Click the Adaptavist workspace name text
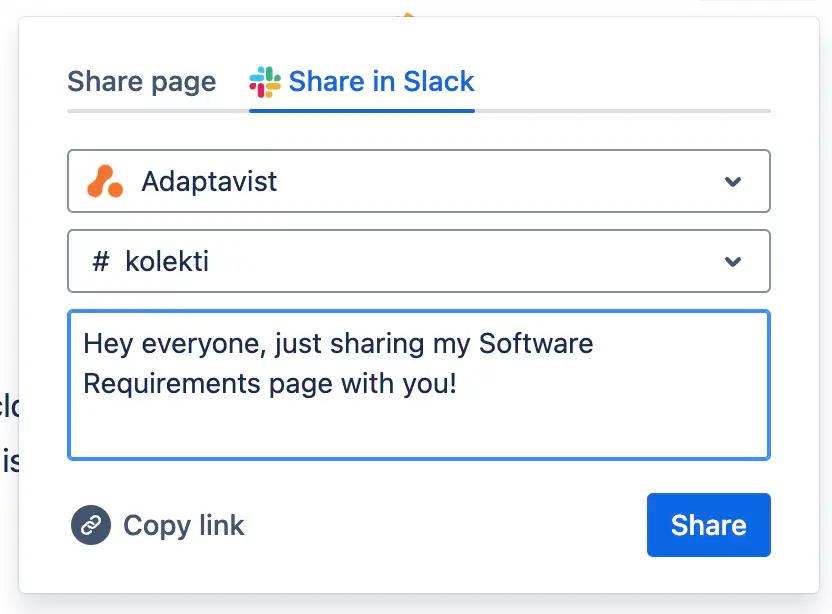This screenshot has width=832, height=614. coord(207,181)
